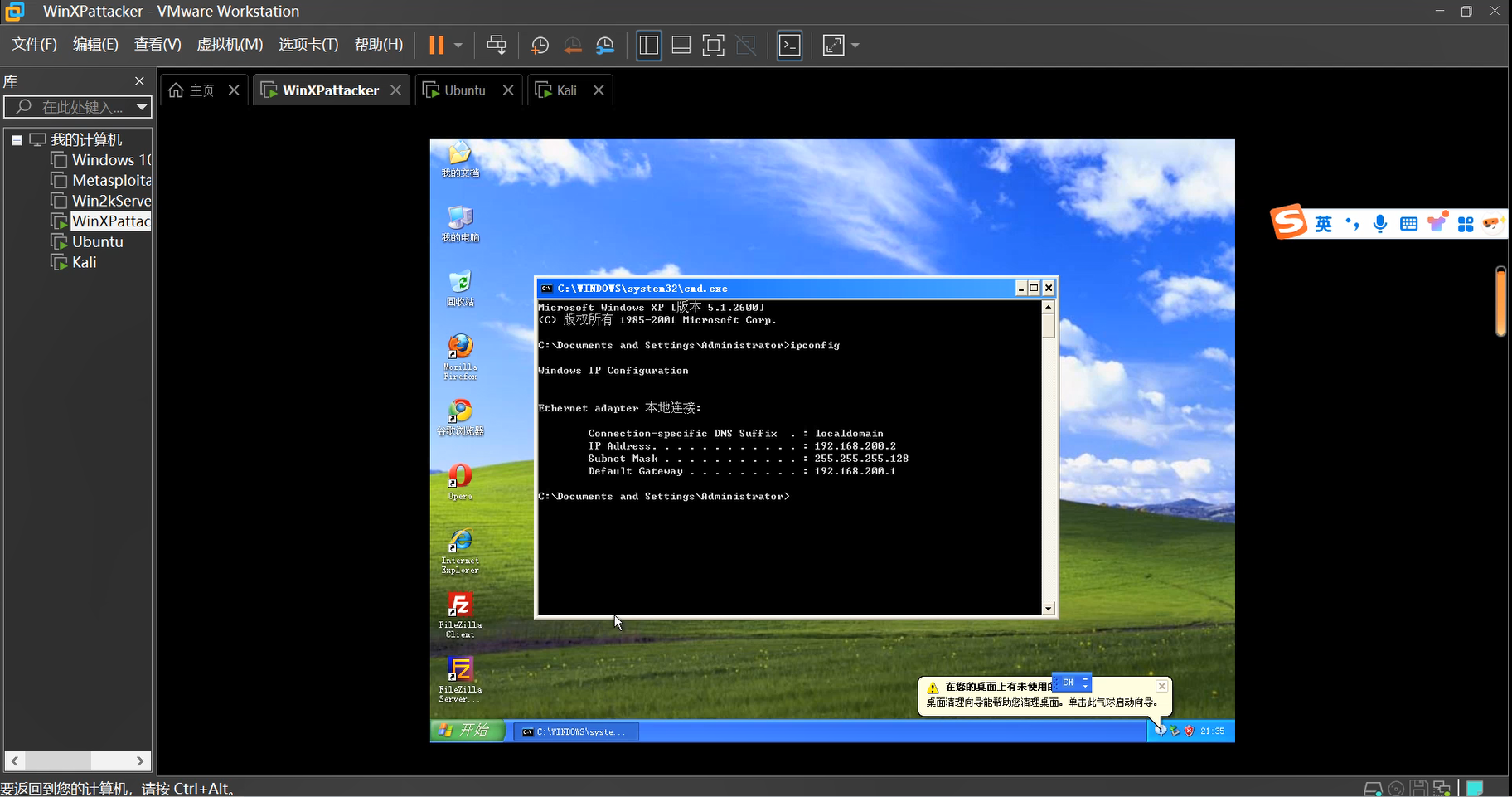Viewport: 1512px width, 797px height.
Task: Open the 查看(V) menu
Action: 157,45
